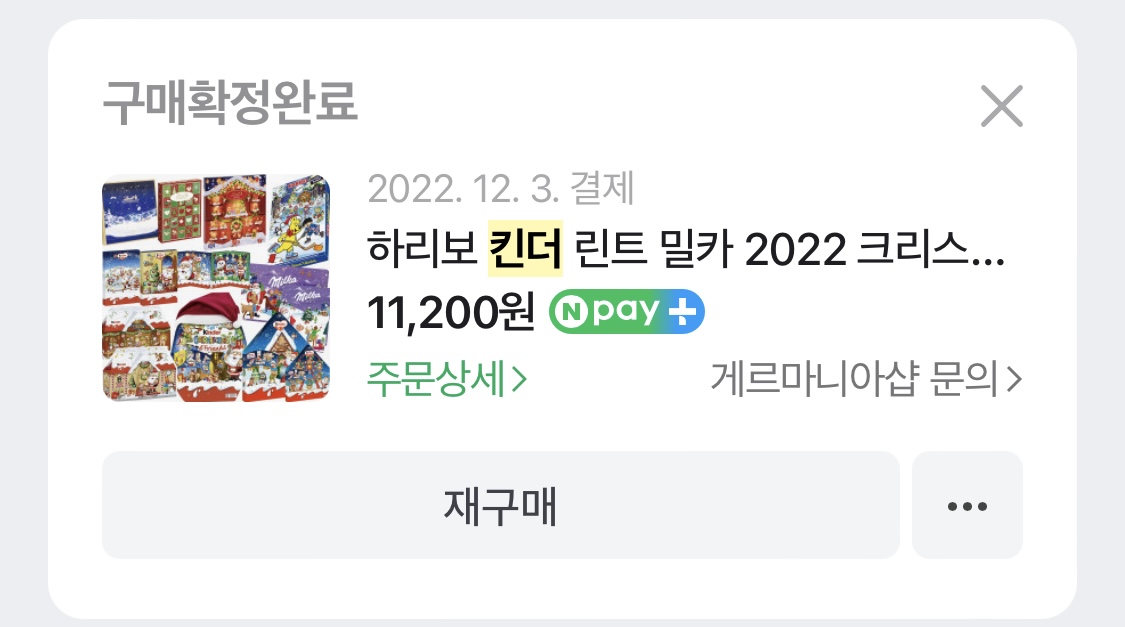Dismiss the order card with the X icon
This screenshot has height=627, width=1125.
(x=1002, y=106)
